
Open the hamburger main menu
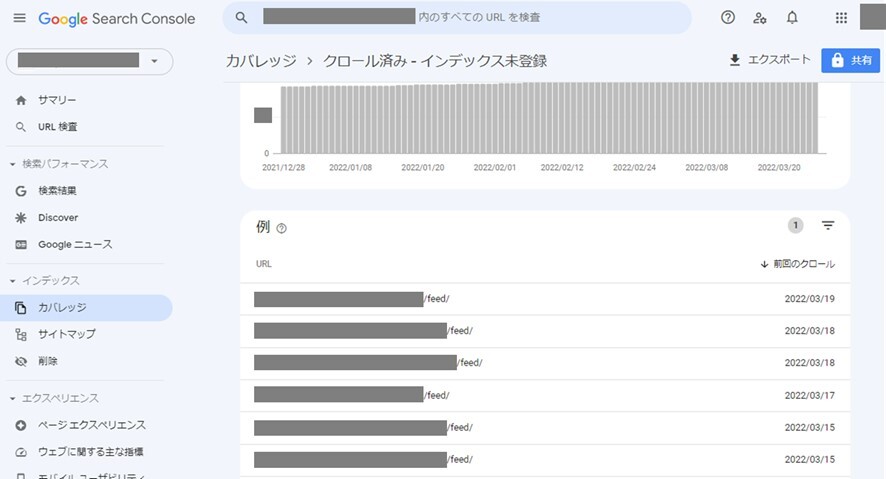point(19,18)
